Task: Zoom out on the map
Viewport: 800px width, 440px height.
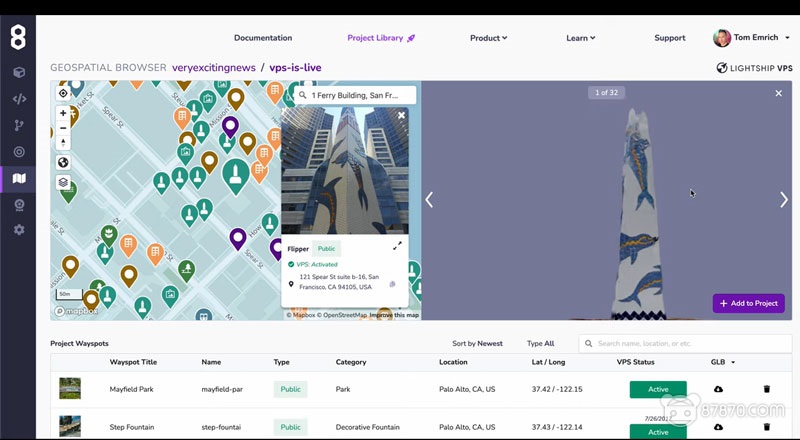Action: pos(63,128)
